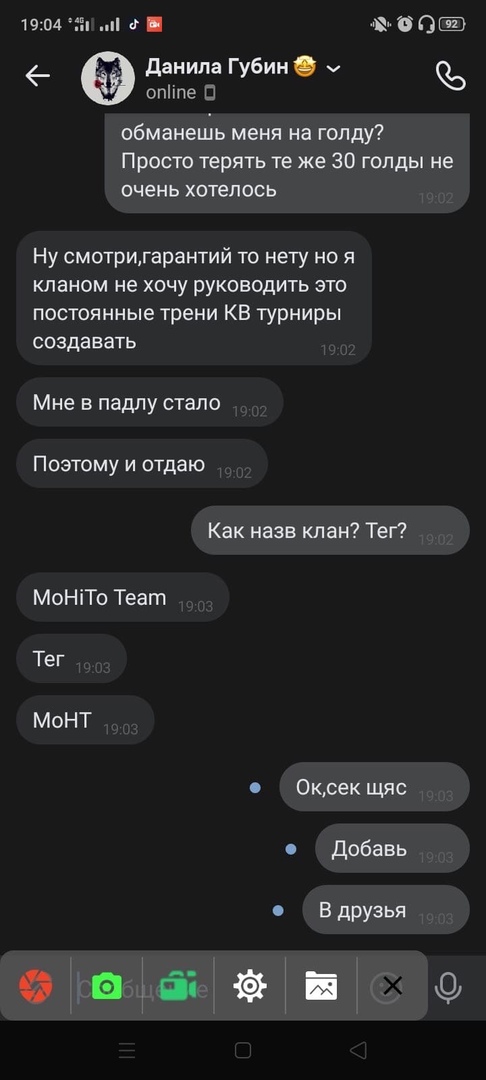Start recording with green video camera icon
The image size is (486, 1080).
[x=178, y=986]
